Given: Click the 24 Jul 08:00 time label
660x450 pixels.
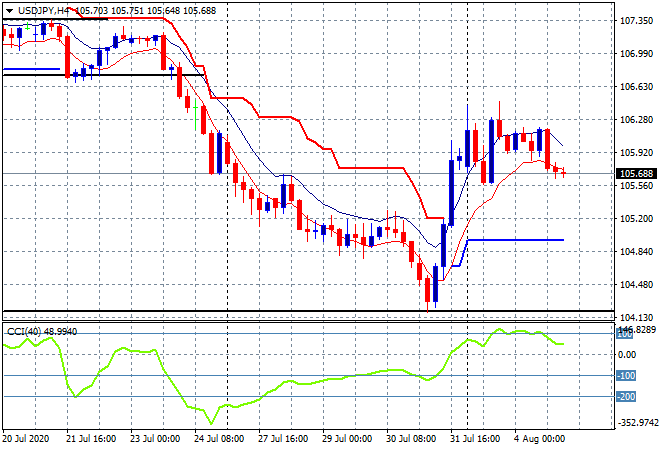Looking at the screenshot, I should click(x=219, y=439).
